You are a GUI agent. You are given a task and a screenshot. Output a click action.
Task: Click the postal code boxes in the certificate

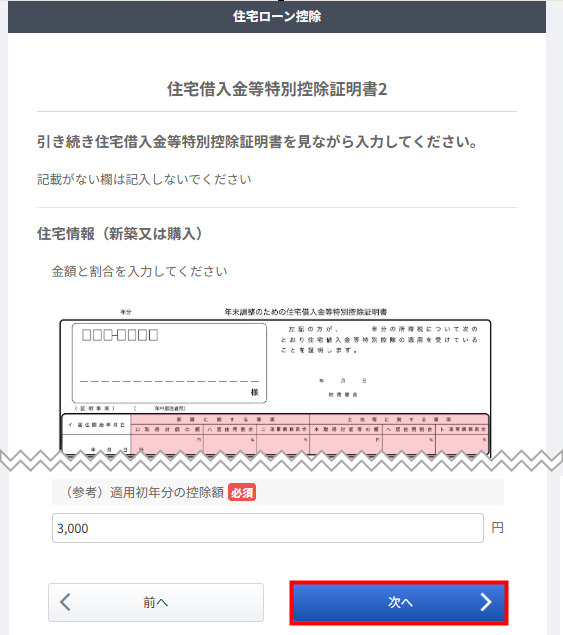pos(120,335)
